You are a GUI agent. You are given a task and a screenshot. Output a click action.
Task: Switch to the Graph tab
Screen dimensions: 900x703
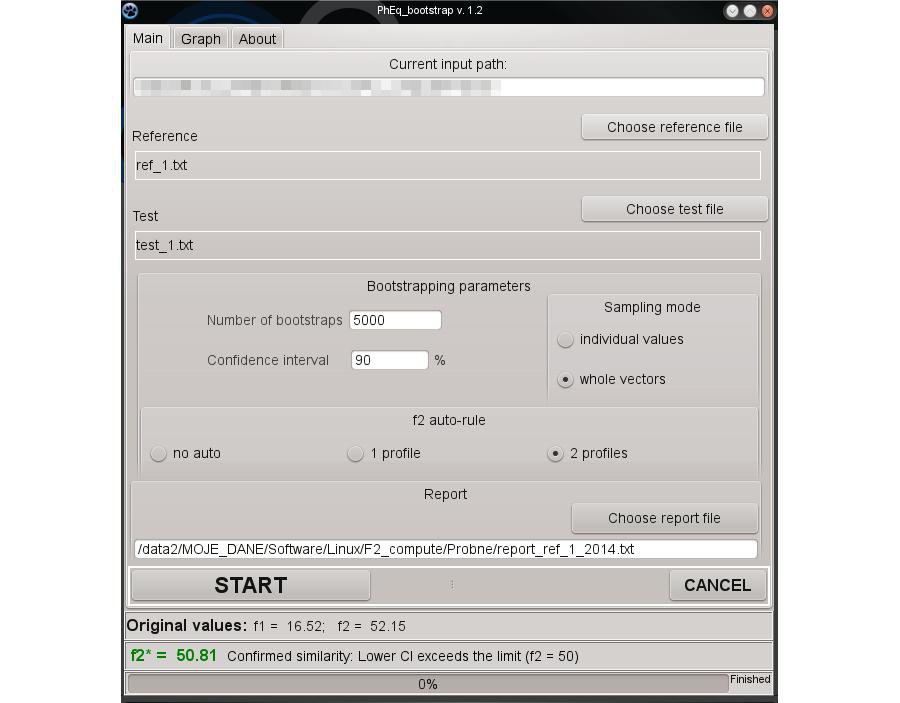click(200, 38)
